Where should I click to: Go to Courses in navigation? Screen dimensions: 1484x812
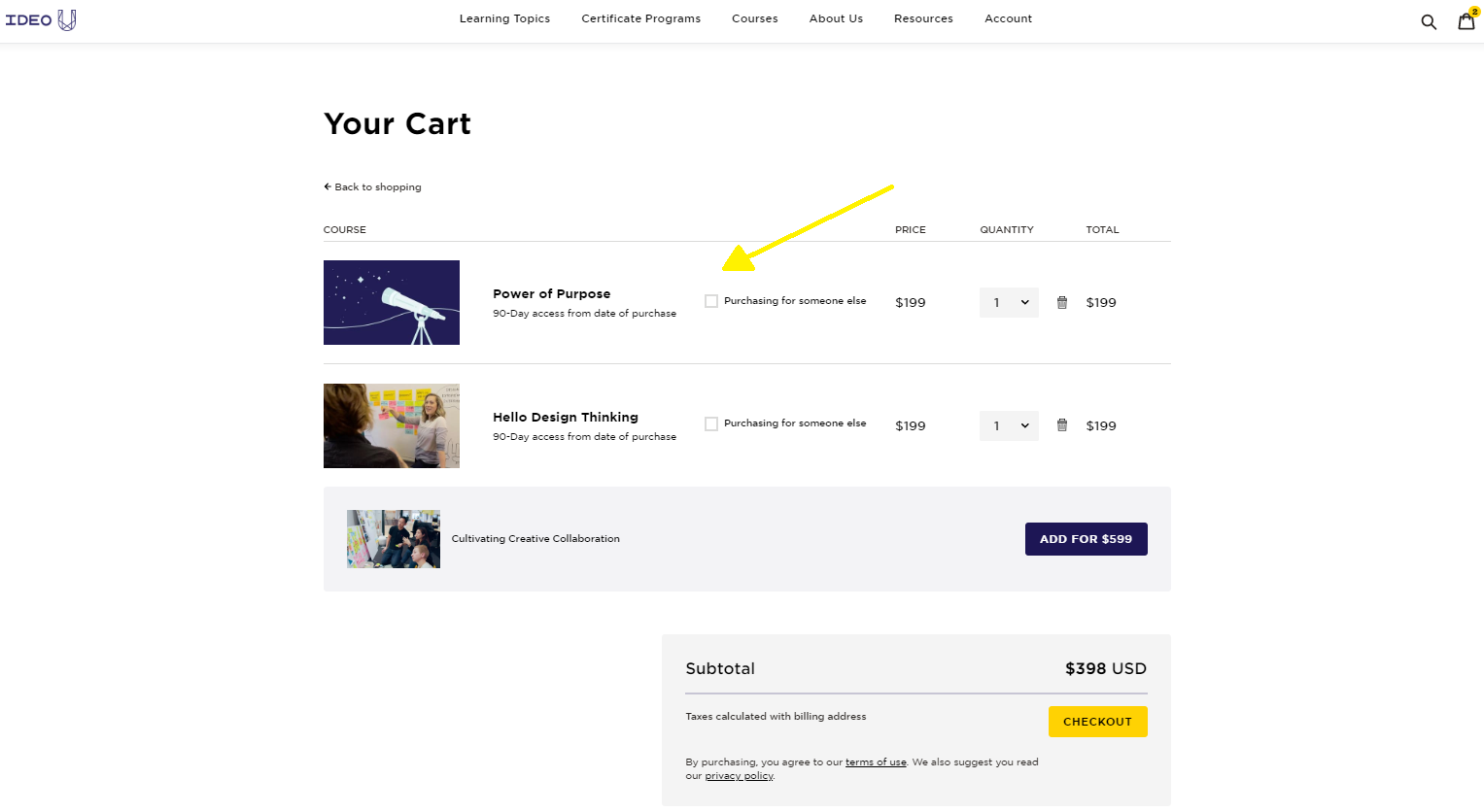pyautogui.click(x=754, y=18)
